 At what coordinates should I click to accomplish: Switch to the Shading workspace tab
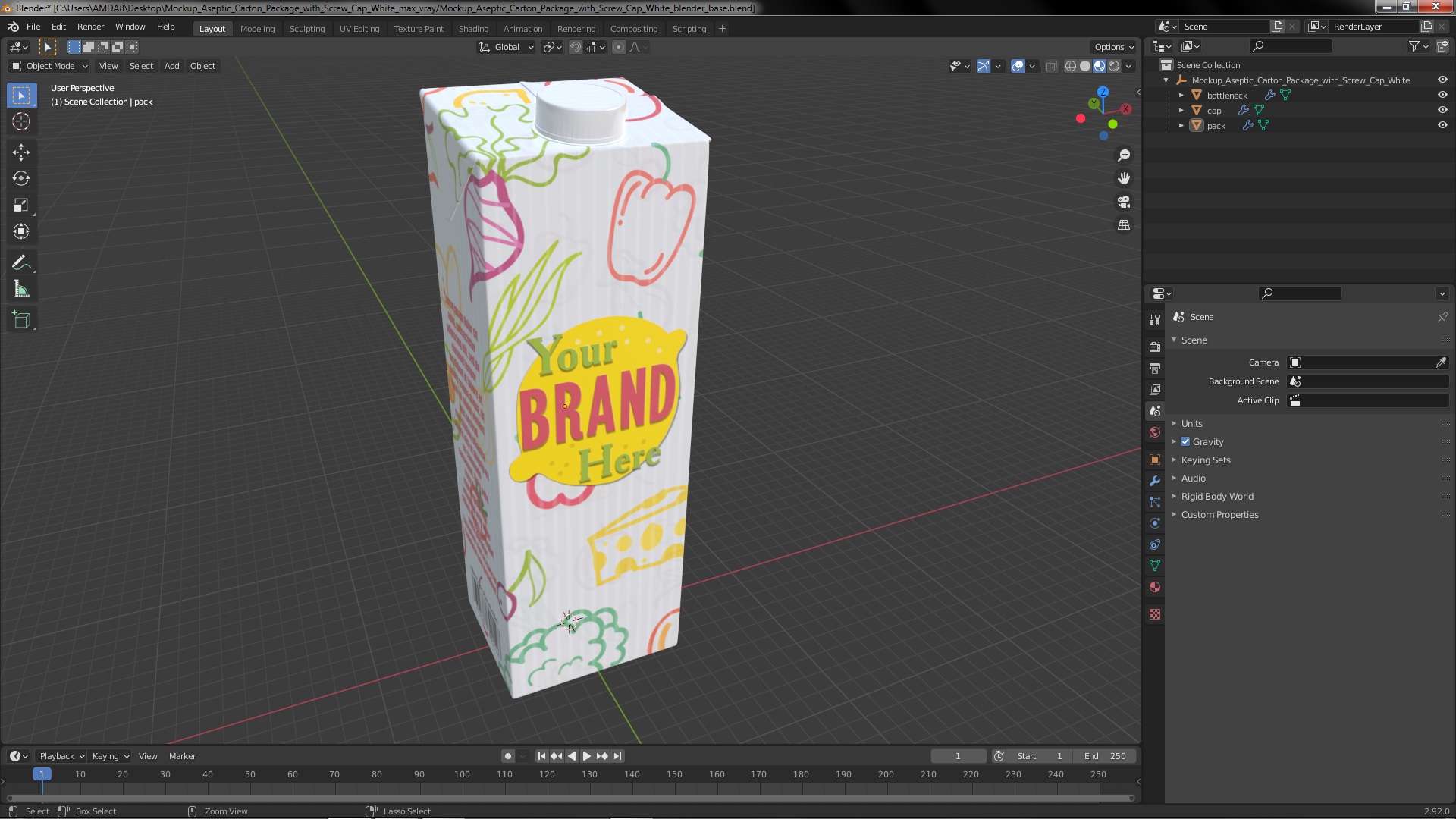(x=473, y=29)
